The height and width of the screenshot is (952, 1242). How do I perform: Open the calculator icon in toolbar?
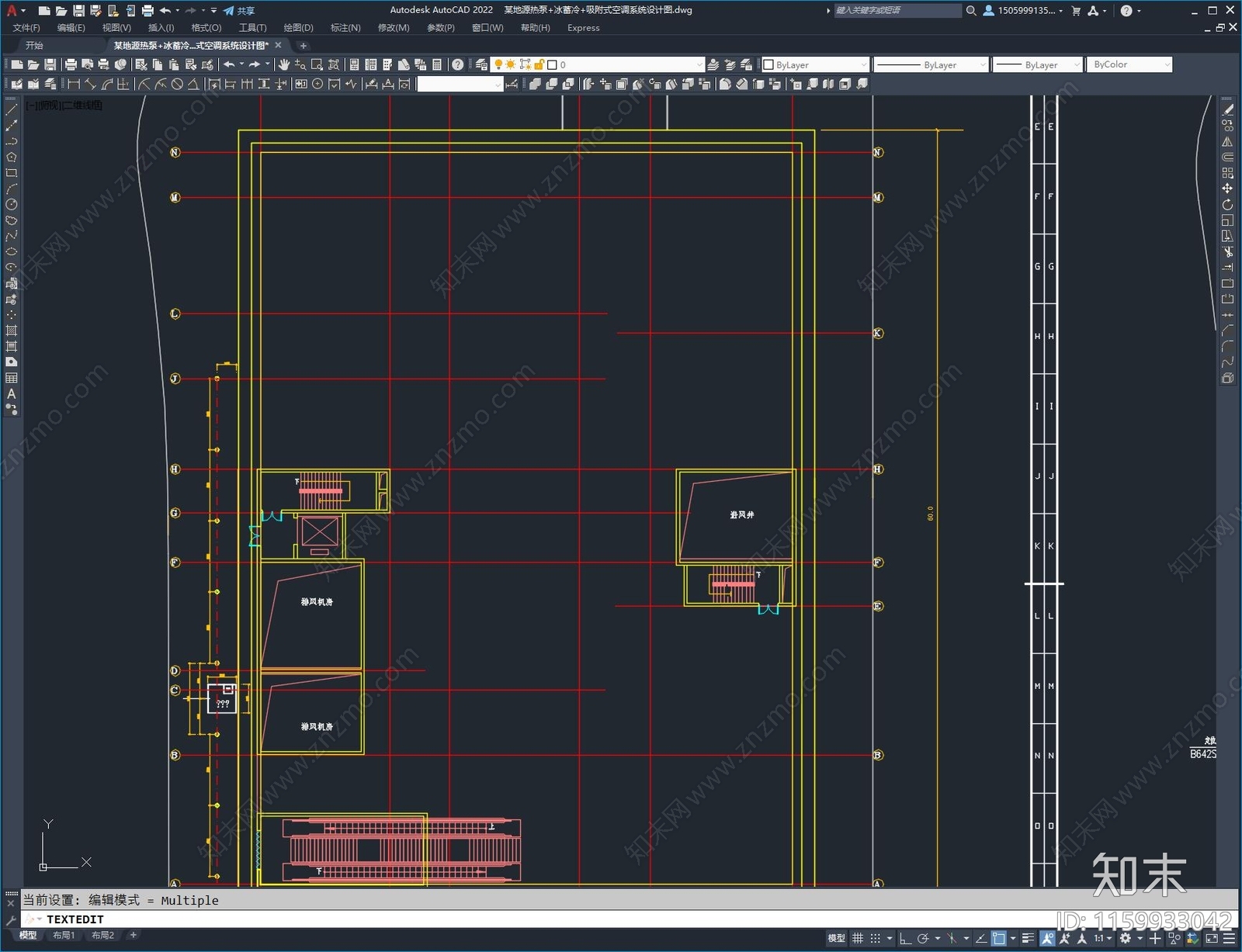click(x=437, y=64)
